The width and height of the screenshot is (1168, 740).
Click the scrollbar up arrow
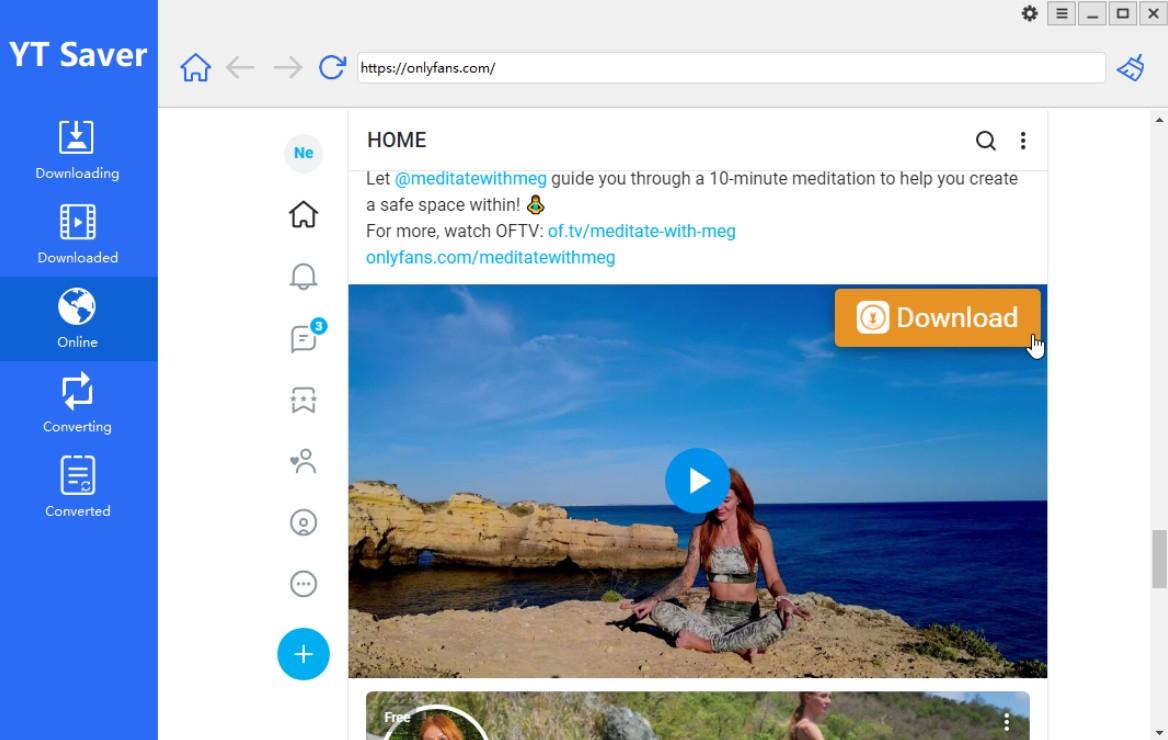pos(1159,119)
